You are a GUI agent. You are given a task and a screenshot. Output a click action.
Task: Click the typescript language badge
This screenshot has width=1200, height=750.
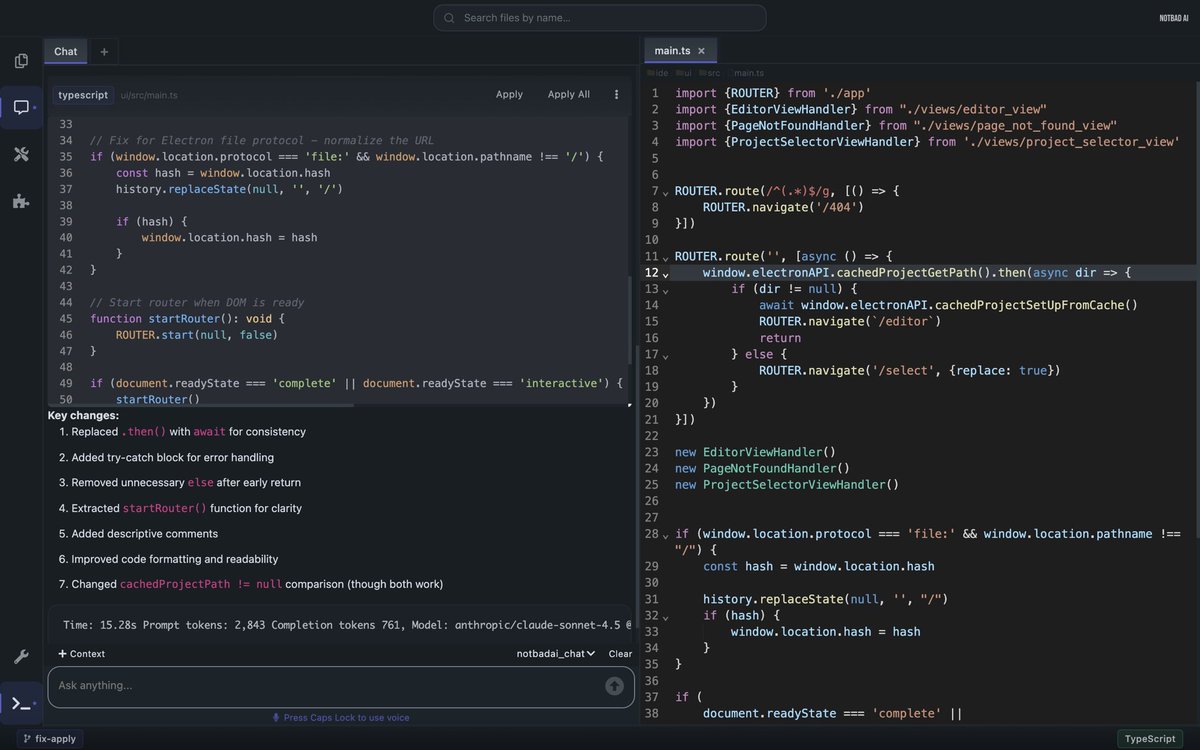83,94
